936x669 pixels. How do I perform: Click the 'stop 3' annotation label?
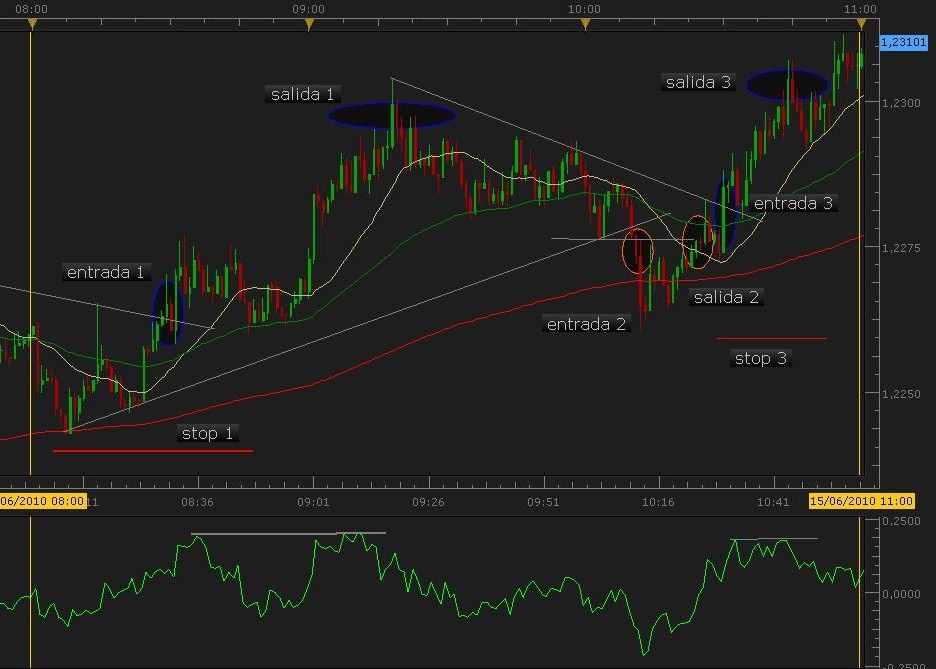(760, 358)
